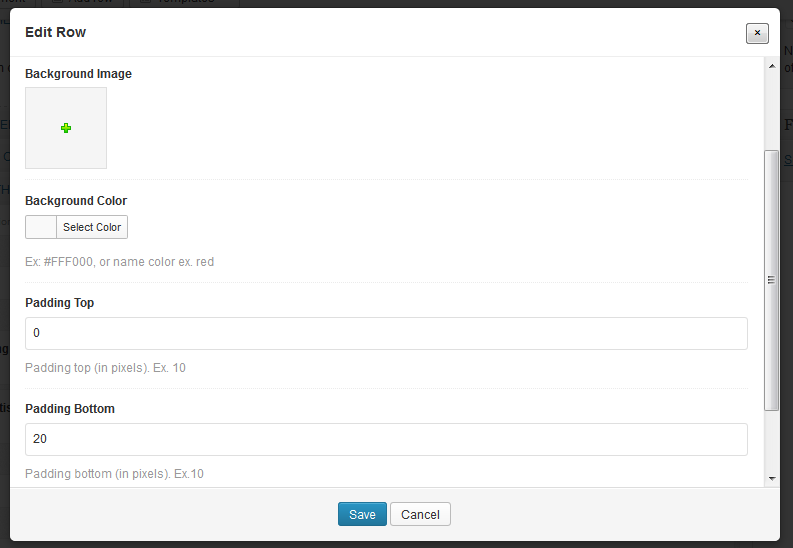Click the background color preview swatch
Screen dimensions: 793x548
41,227
